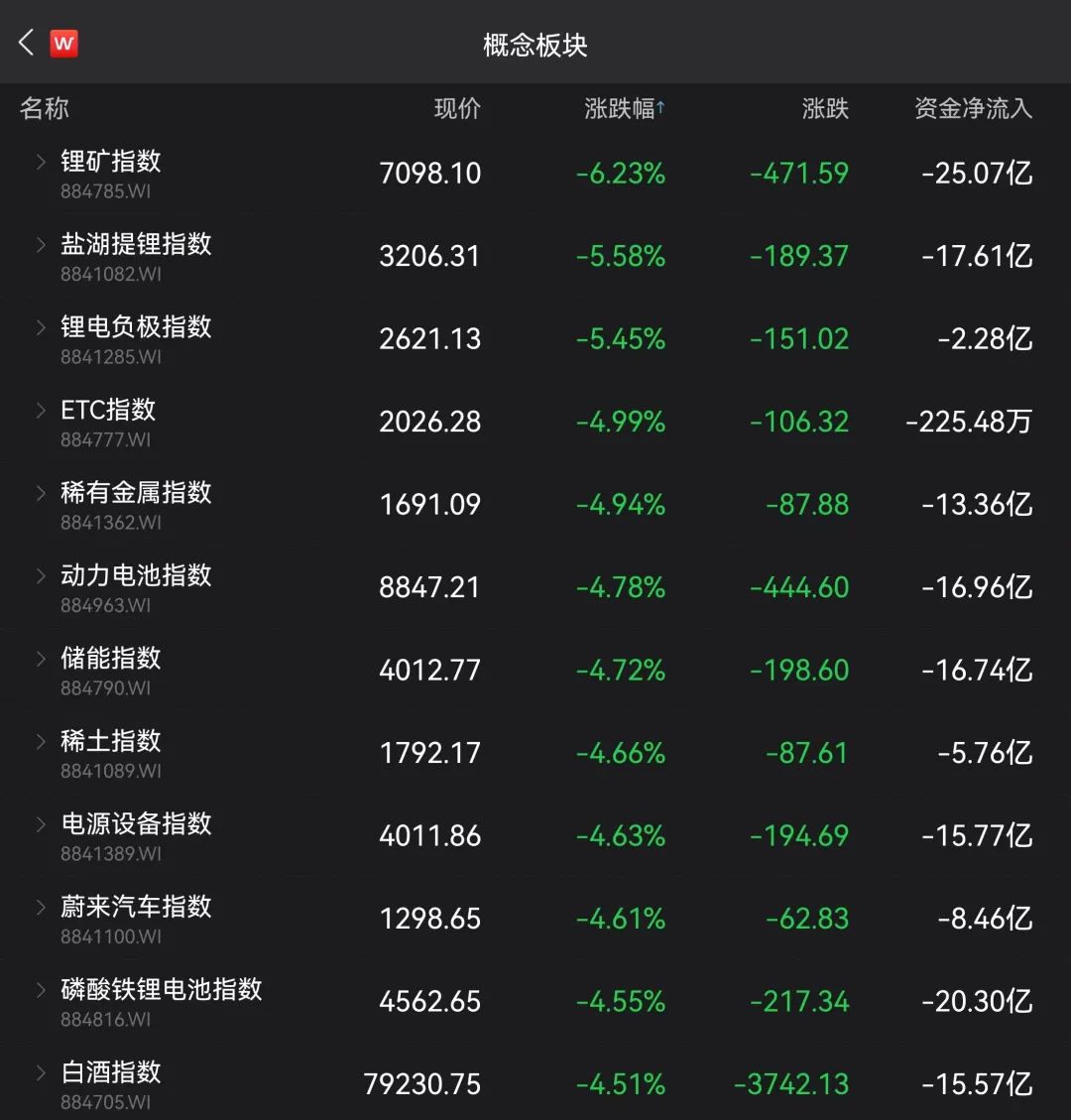This screenshot has height=1120, width=1071.
Task: Expand the ETC指数 row chevron
Action: tap(41, 410)
